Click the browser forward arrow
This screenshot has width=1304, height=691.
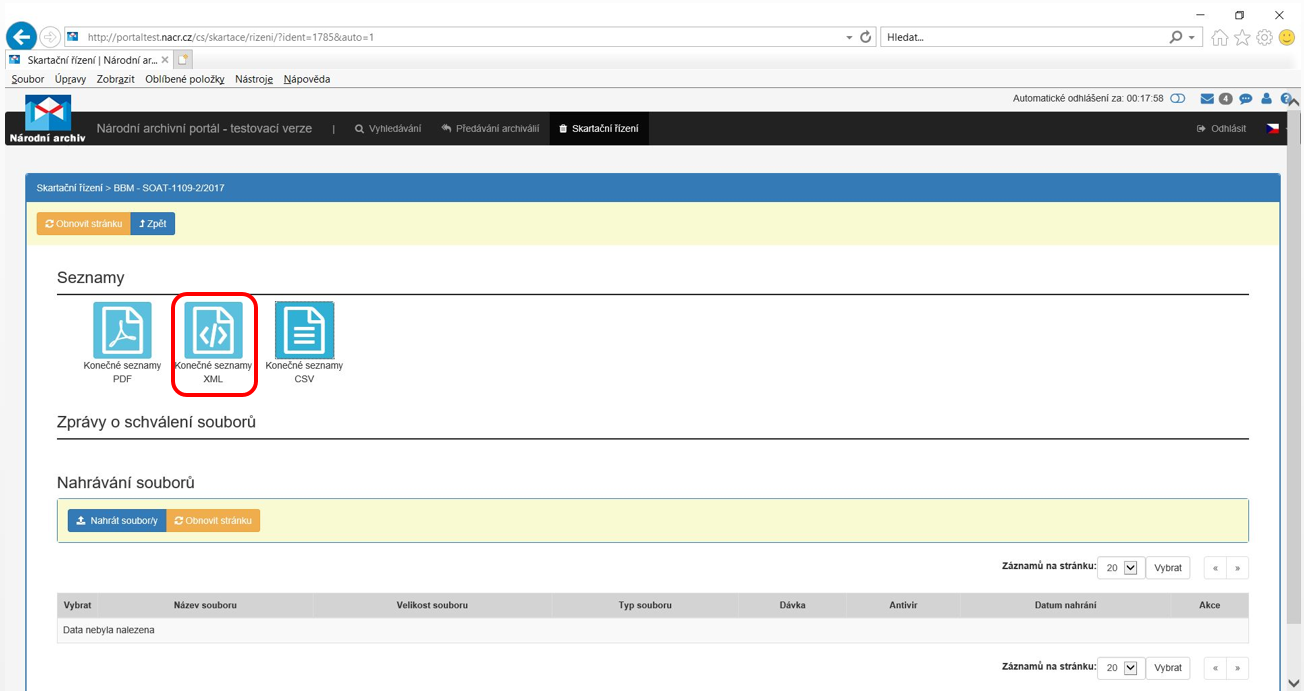(50, 37)
